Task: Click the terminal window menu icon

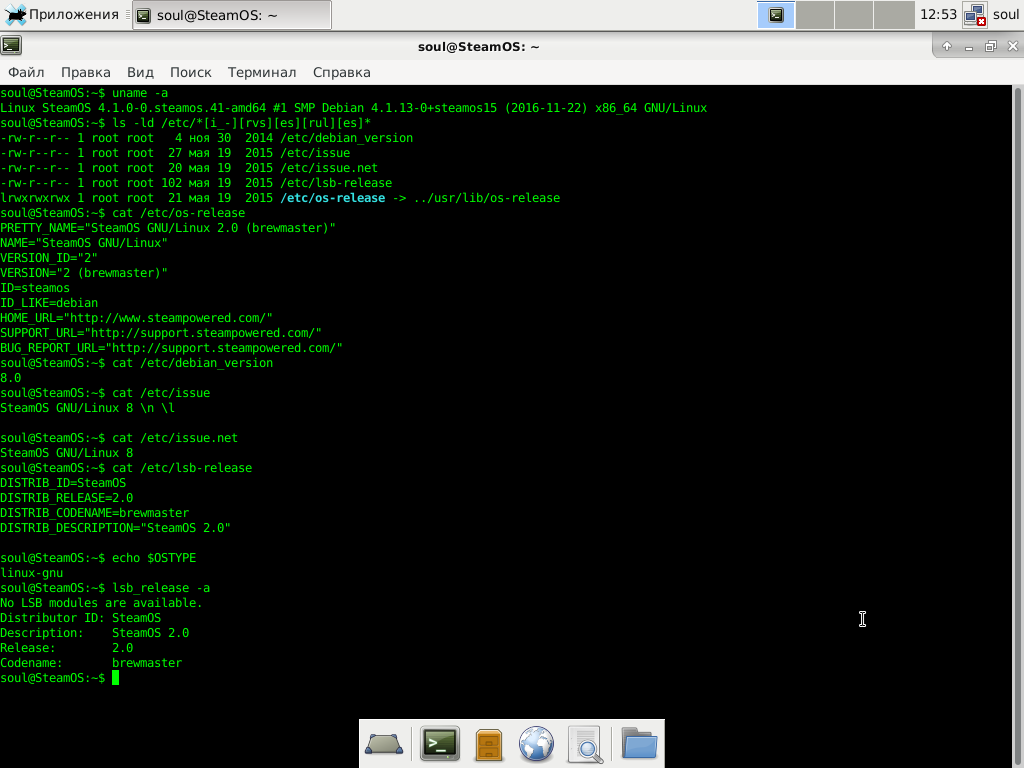Action: click(x=11, y=45)
